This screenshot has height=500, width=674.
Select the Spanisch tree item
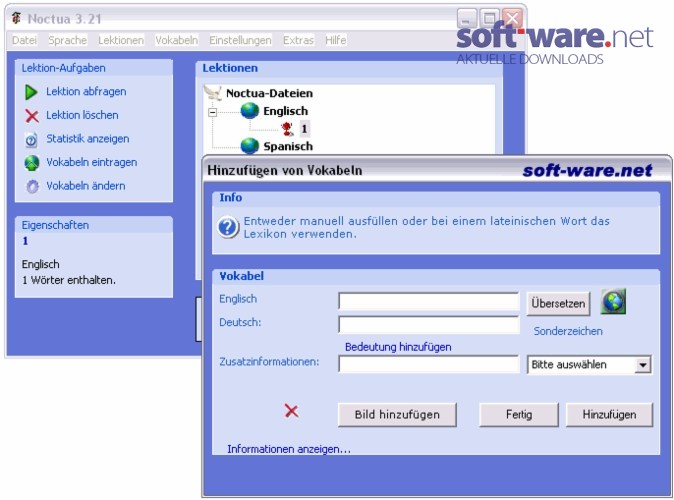click(288, 146)
